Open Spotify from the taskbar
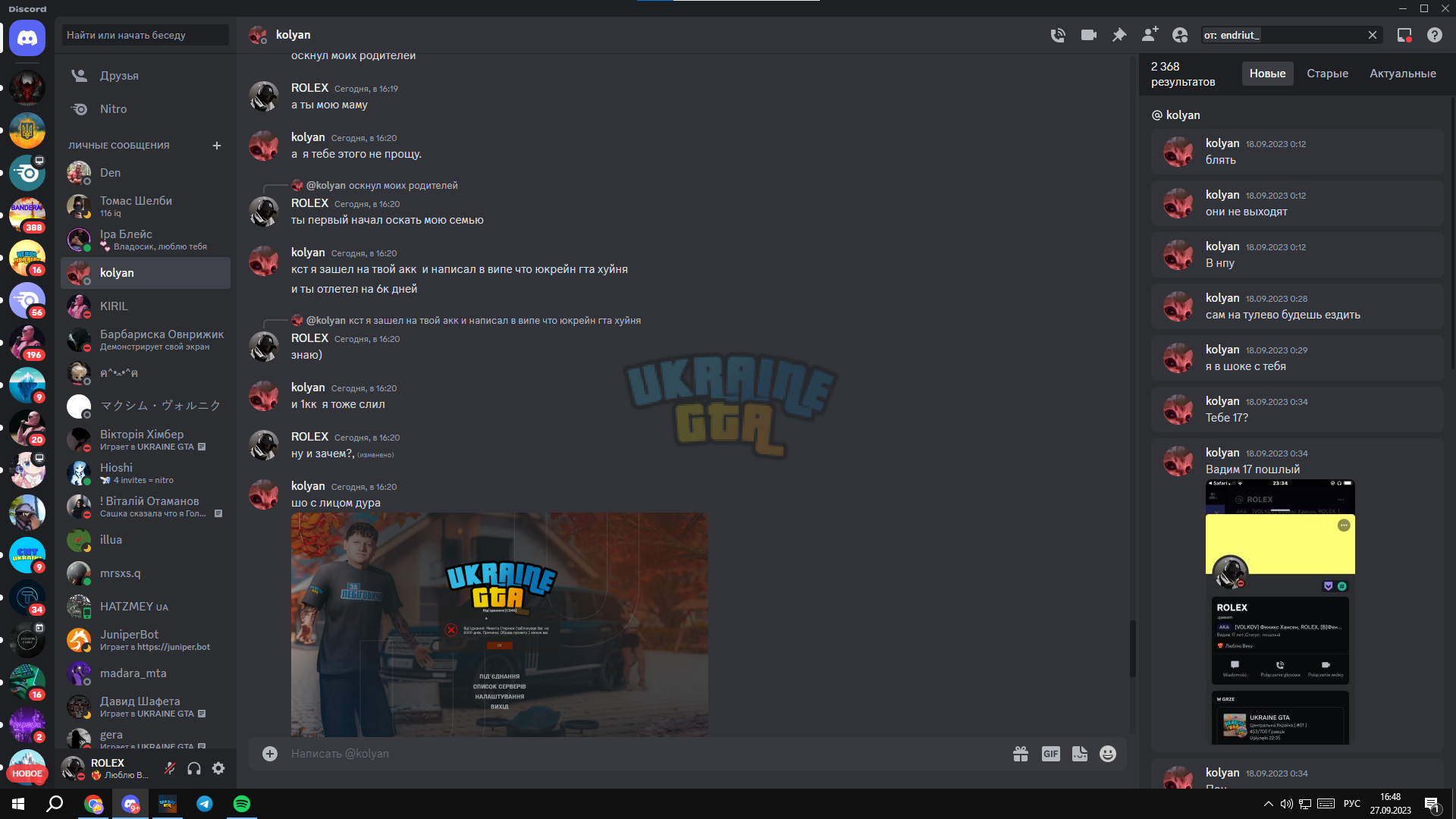Screen dimensions: 1456x819 click(242, 804)
